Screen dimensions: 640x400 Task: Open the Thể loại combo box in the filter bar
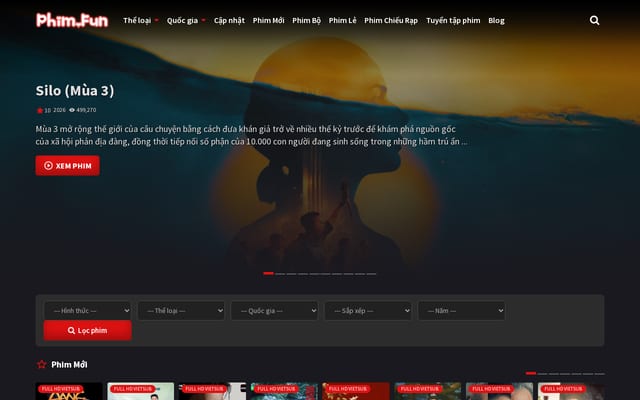click(181, 311)
